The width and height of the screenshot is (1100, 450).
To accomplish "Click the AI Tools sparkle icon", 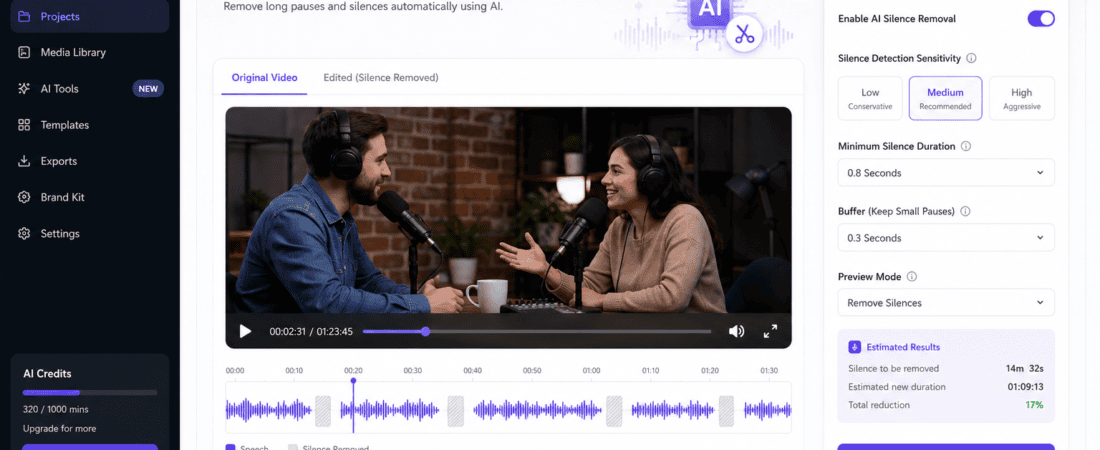I will (24, 88).
